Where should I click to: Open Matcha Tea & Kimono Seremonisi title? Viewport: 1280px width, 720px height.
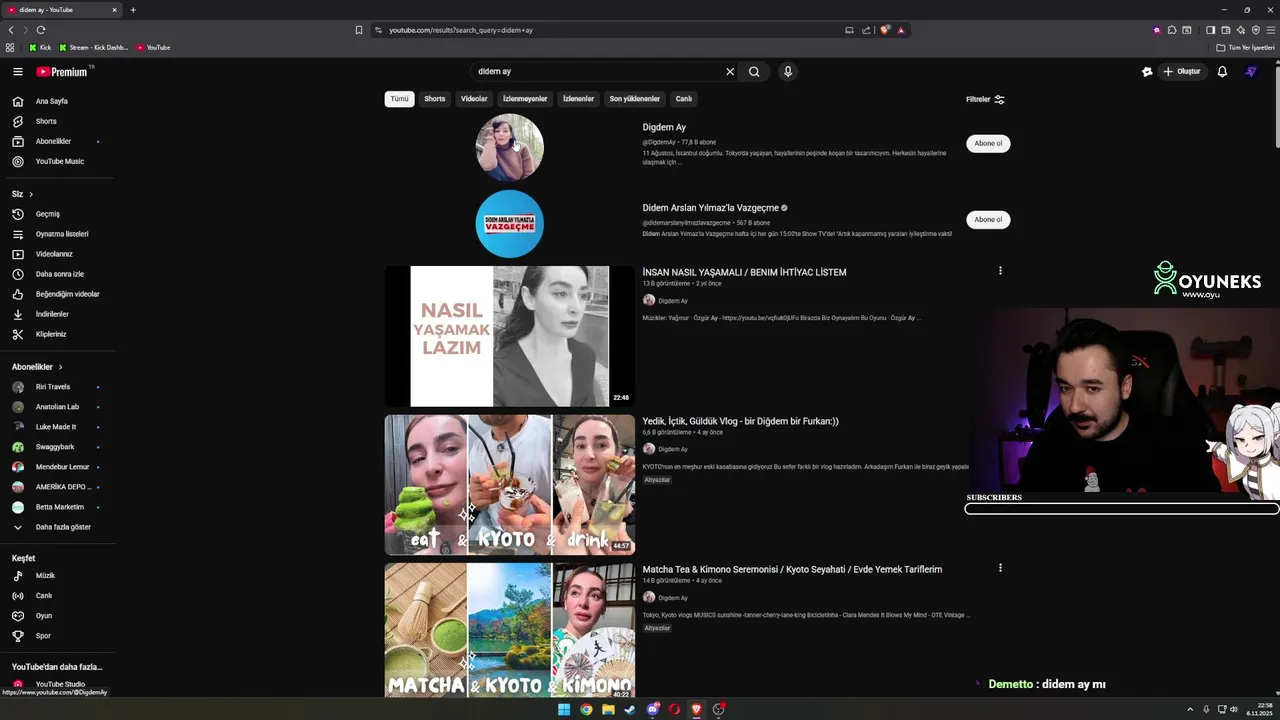792,569
